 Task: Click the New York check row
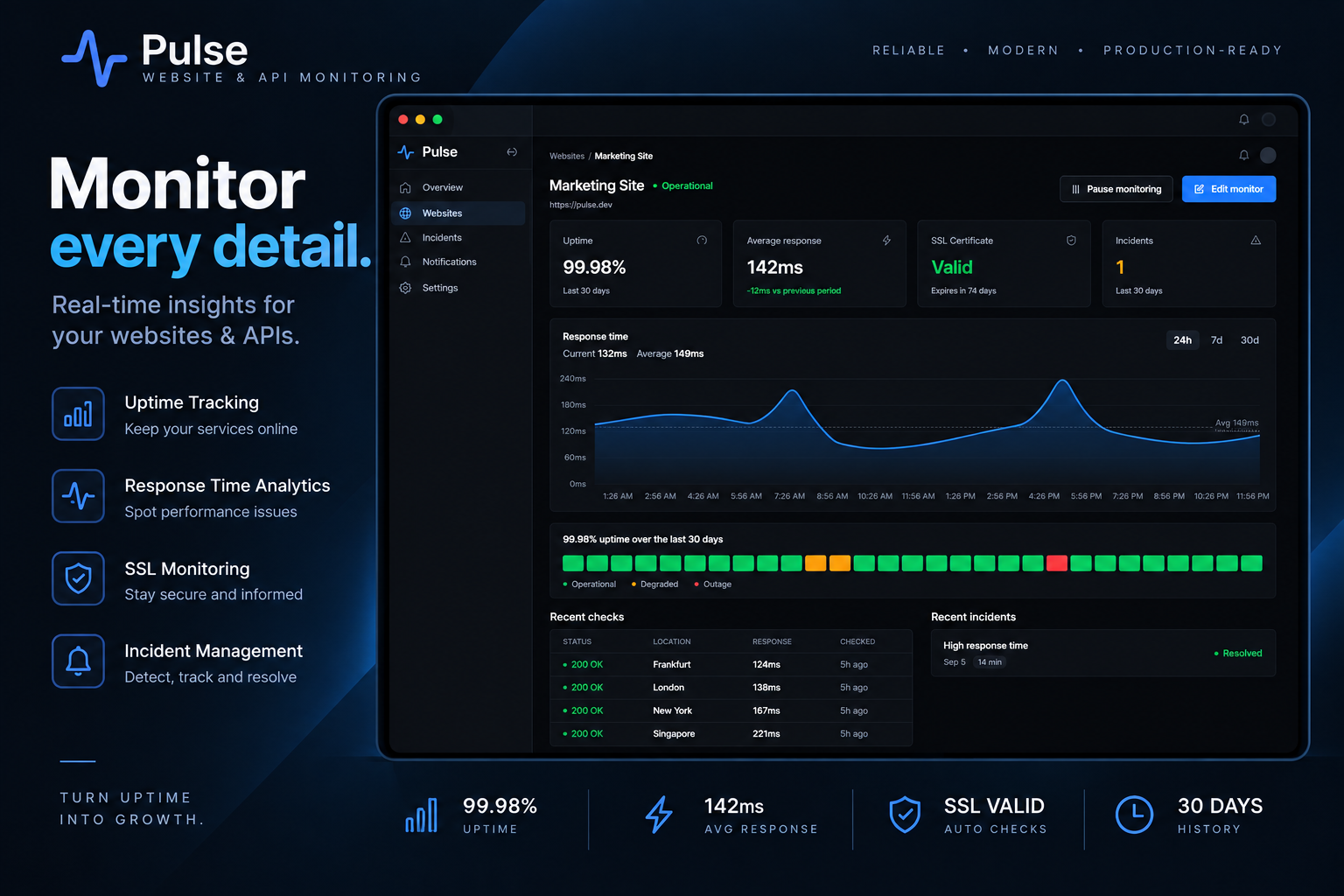pos(731,710)
